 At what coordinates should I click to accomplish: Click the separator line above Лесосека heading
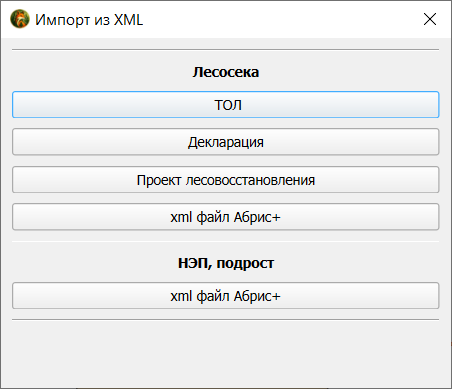pyautogui.click(x=226, y=50)
